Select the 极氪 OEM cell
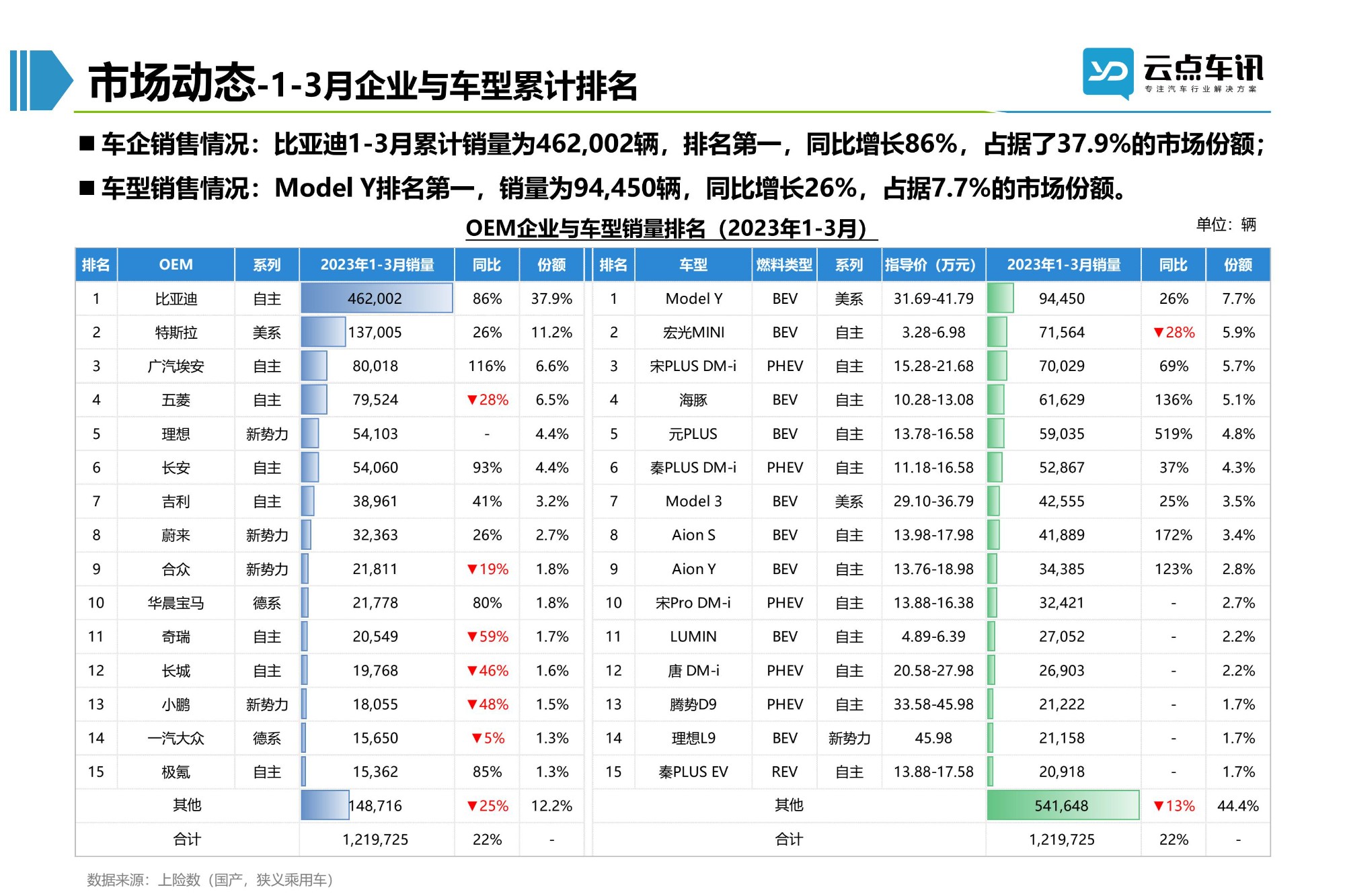The height and width of the screenshot is (896, 1345). tap(176, 772)
